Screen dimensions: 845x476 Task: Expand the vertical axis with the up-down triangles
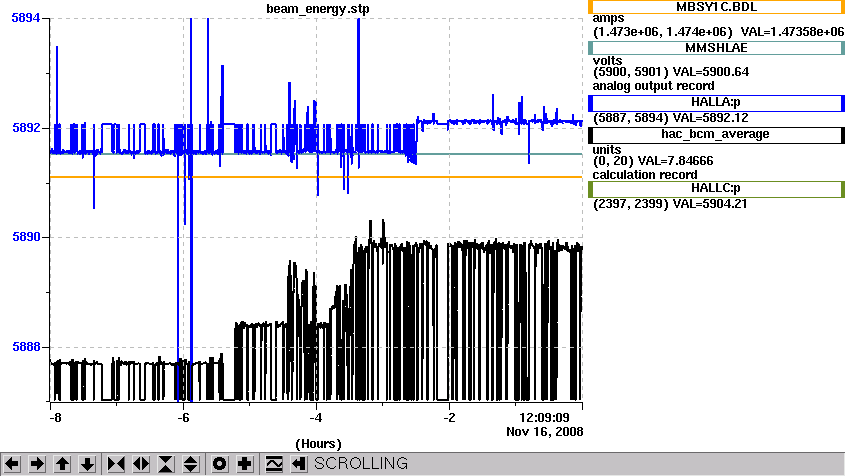191,464
